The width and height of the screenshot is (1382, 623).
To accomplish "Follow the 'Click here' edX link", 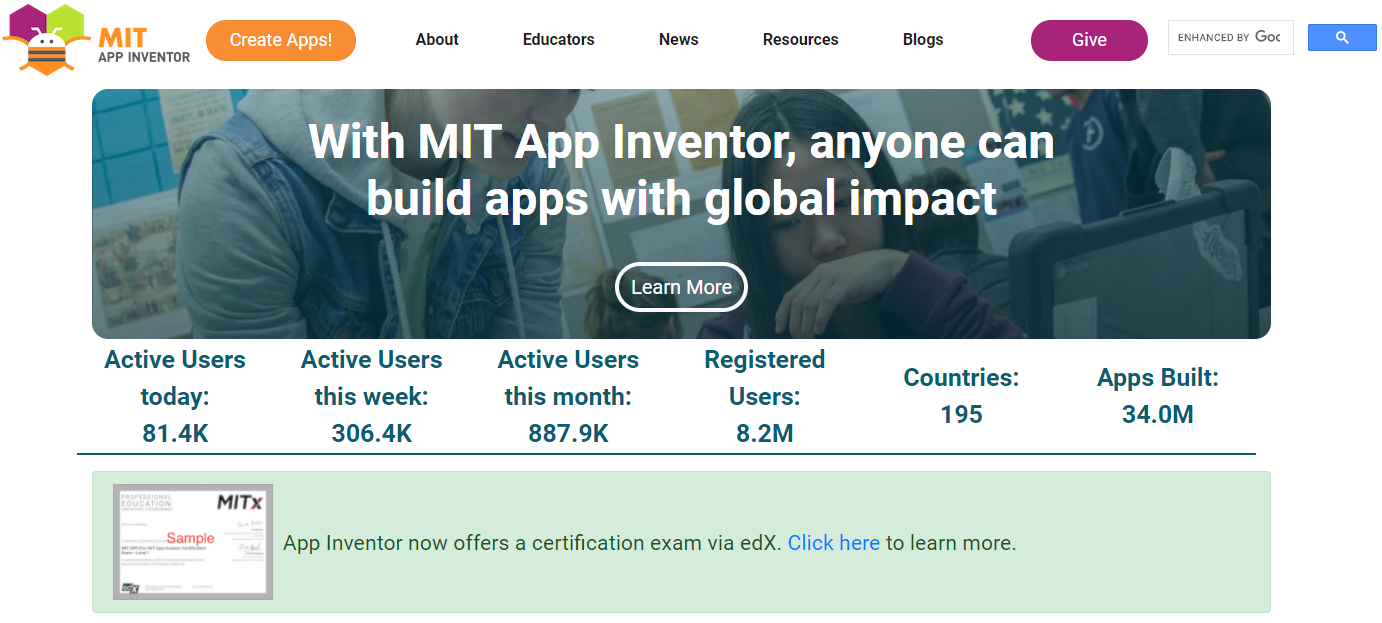I will click(834, 543).
